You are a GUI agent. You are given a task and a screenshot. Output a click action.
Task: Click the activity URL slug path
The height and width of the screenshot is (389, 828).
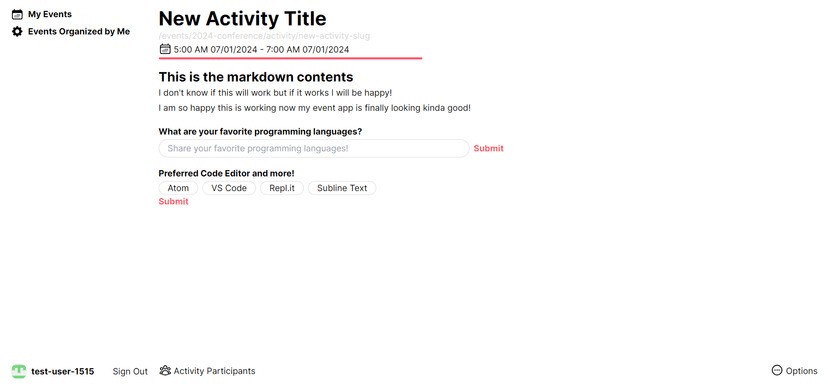click(264, 36)
